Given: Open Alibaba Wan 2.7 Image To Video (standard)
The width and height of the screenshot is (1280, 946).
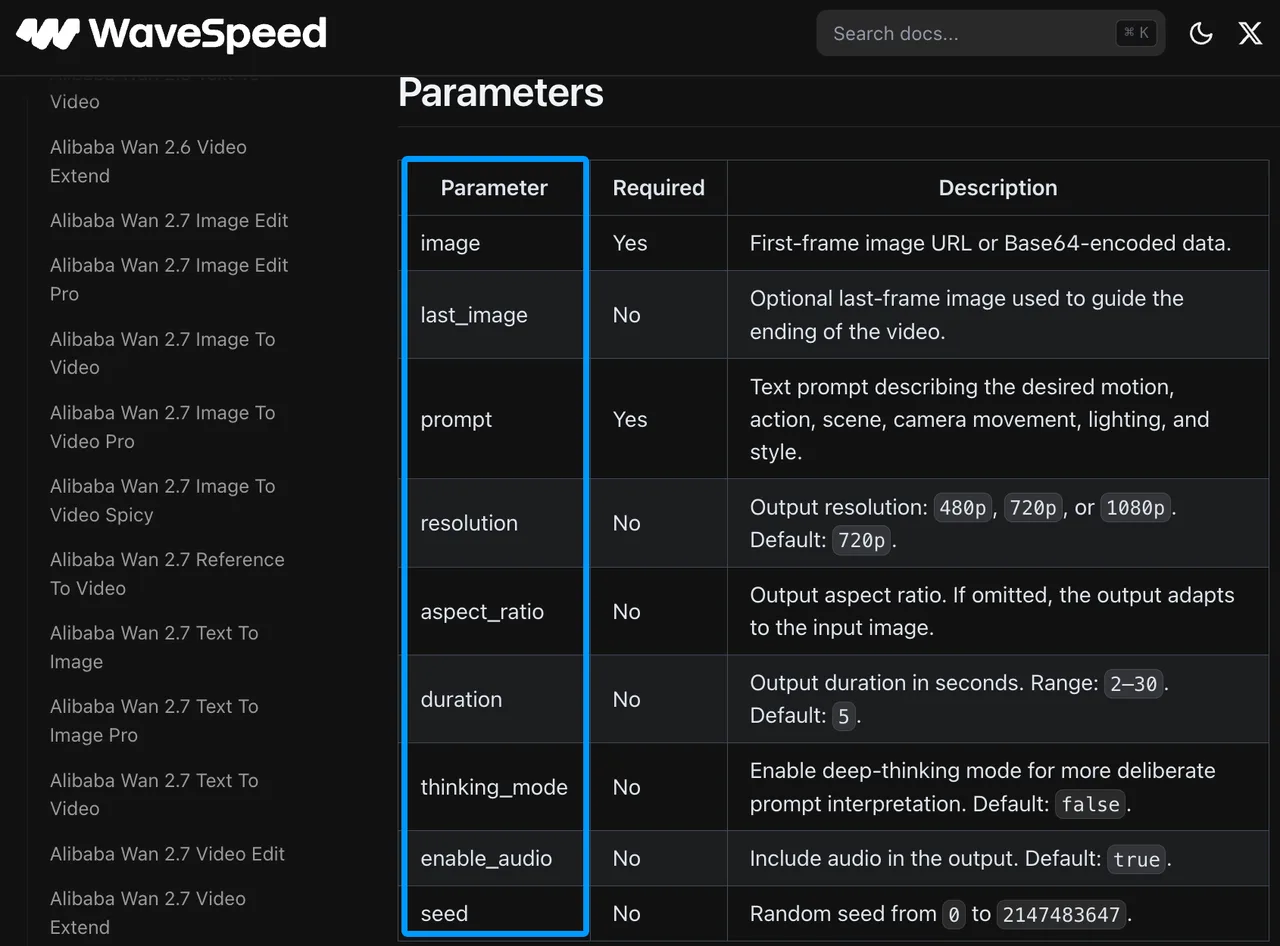Looking at the screenshot, I should [162, 353].
